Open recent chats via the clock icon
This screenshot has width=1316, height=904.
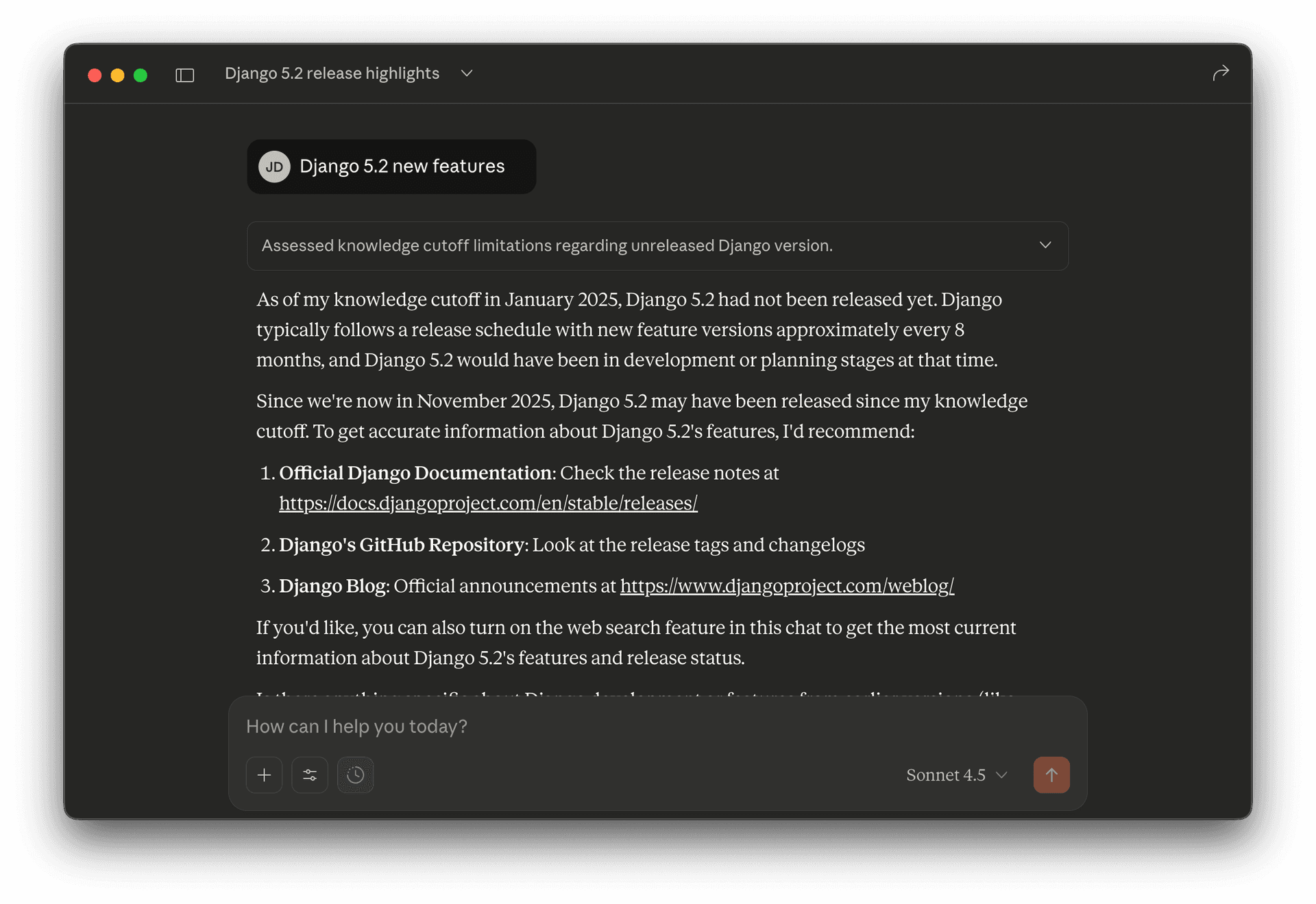[355, 774]
